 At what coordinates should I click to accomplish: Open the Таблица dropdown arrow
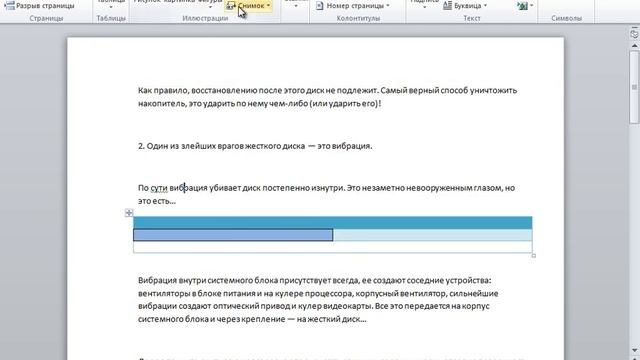111,7
